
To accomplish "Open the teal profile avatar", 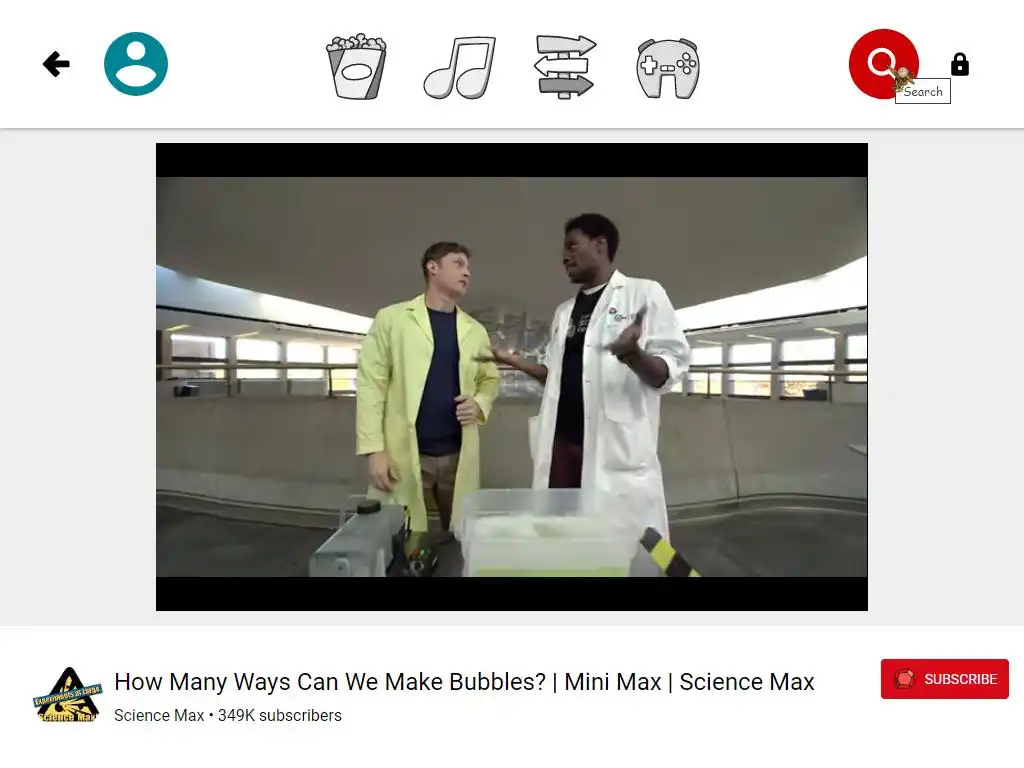I will [x=136, y=64].
